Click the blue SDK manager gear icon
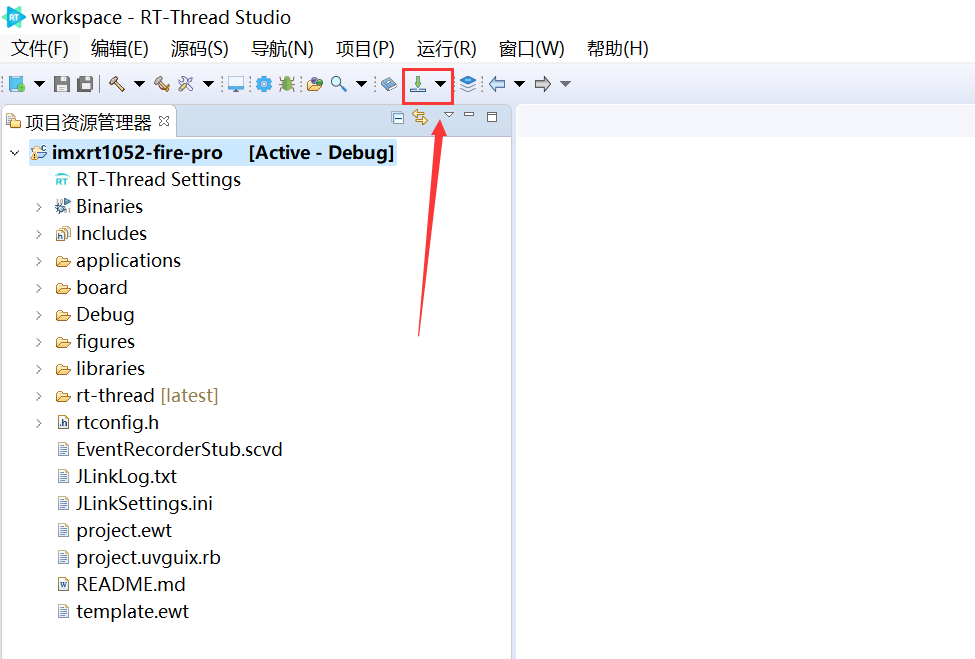975x659 pixels. (263, 85)
